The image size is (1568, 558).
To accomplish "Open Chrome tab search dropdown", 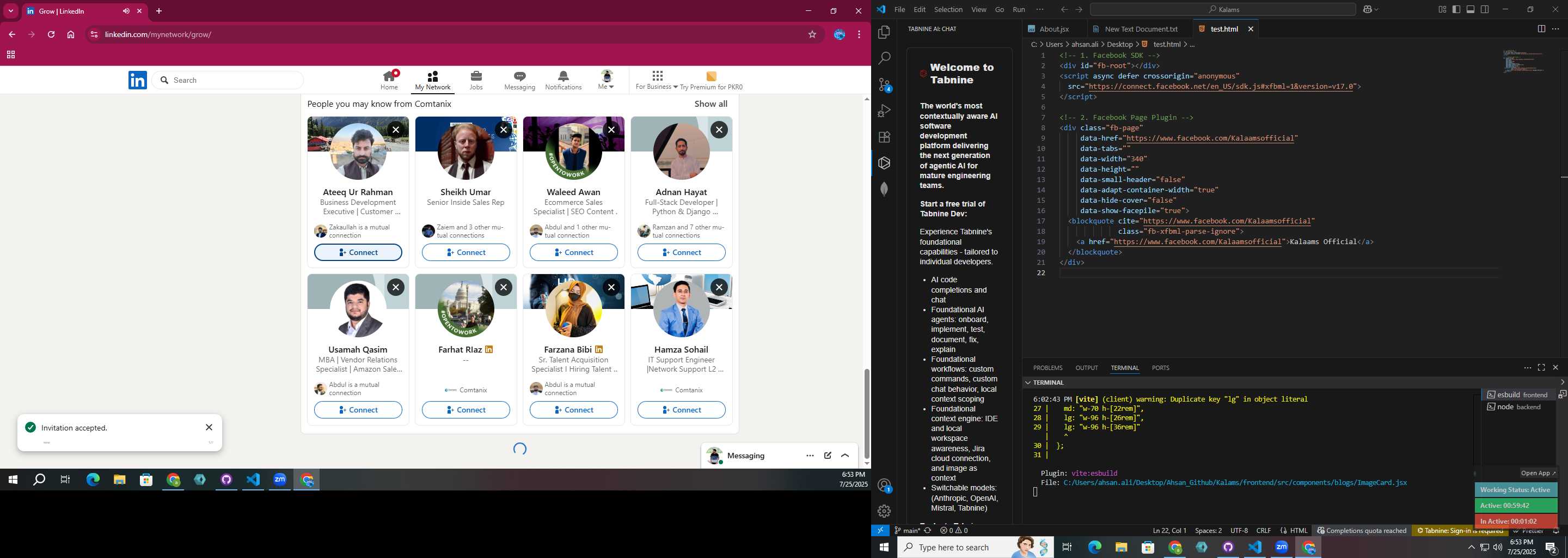I will pyautogui.click(x=11, y=11).
